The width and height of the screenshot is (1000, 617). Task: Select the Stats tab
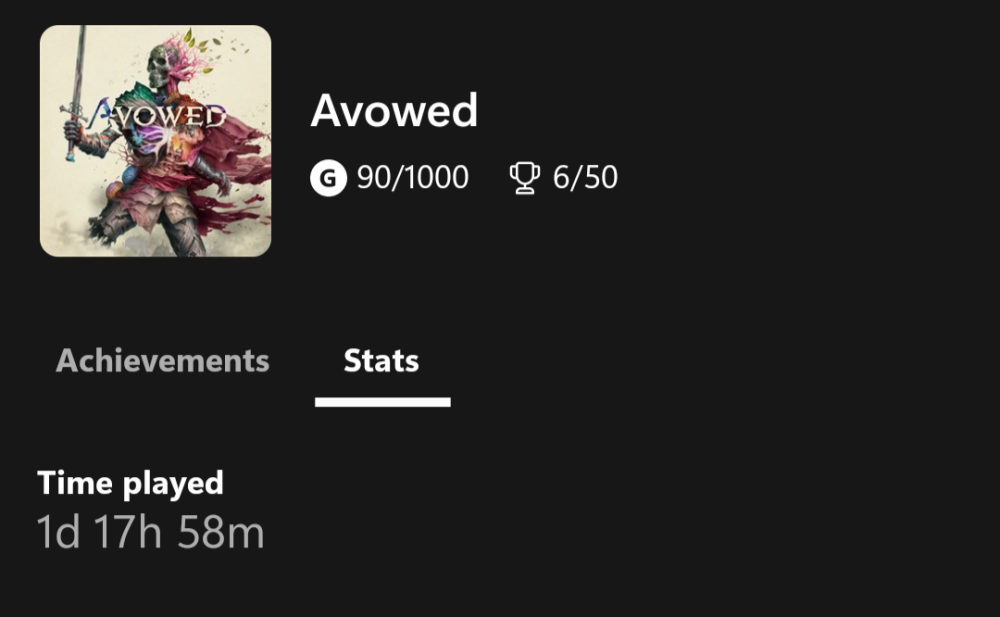point(381,361)
